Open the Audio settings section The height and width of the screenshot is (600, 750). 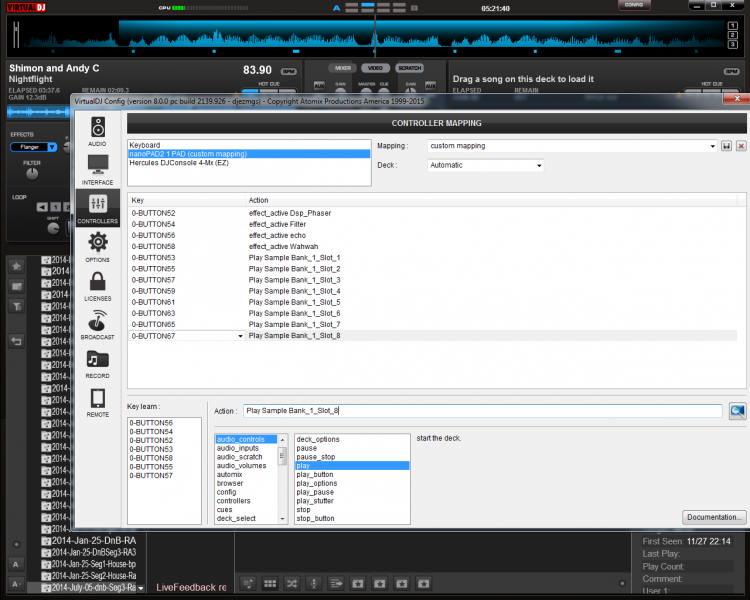pos(98,131)
